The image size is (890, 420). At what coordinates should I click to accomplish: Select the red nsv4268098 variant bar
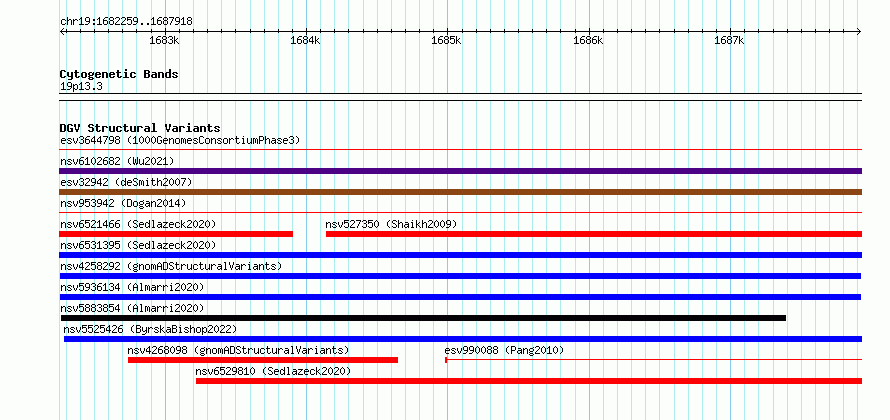(263, 360)
